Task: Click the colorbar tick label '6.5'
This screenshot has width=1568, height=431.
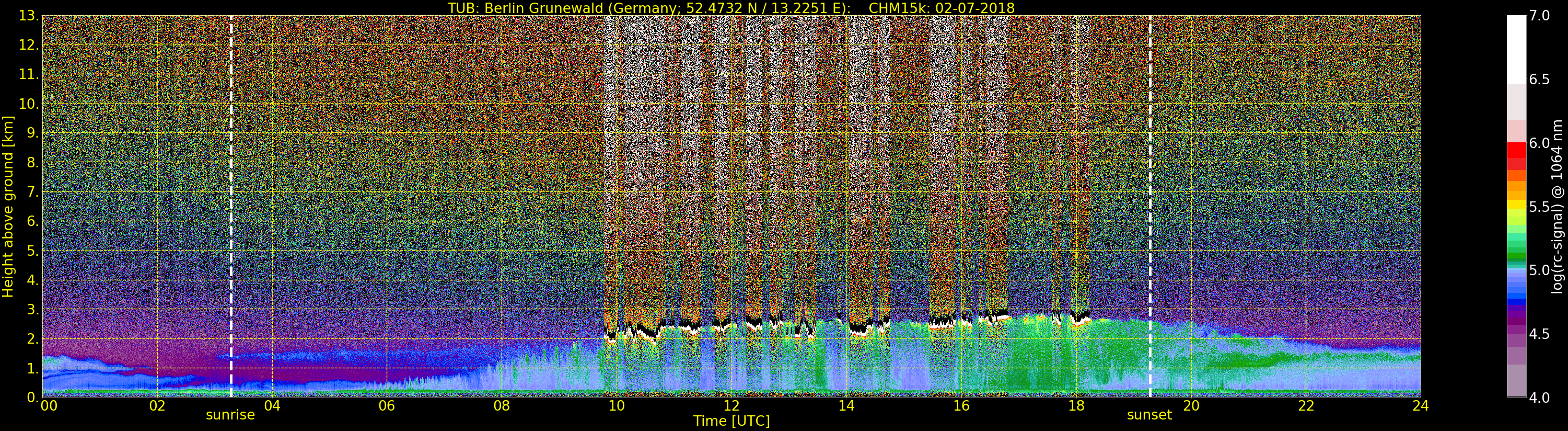Action: [x=1539, y=80]
